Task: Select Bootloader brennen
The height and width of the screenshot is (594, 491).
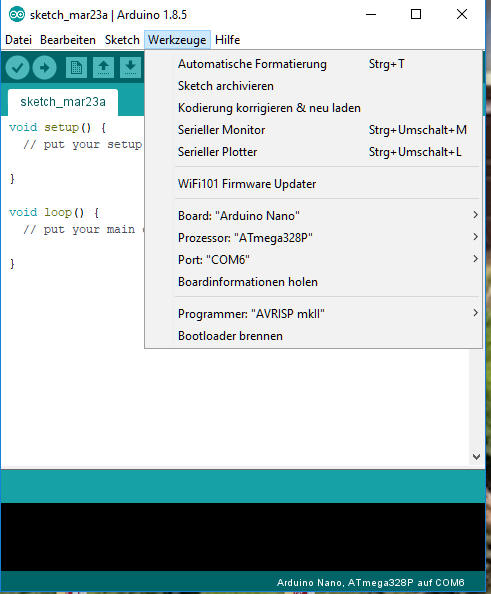Action: tap(313, 336)
